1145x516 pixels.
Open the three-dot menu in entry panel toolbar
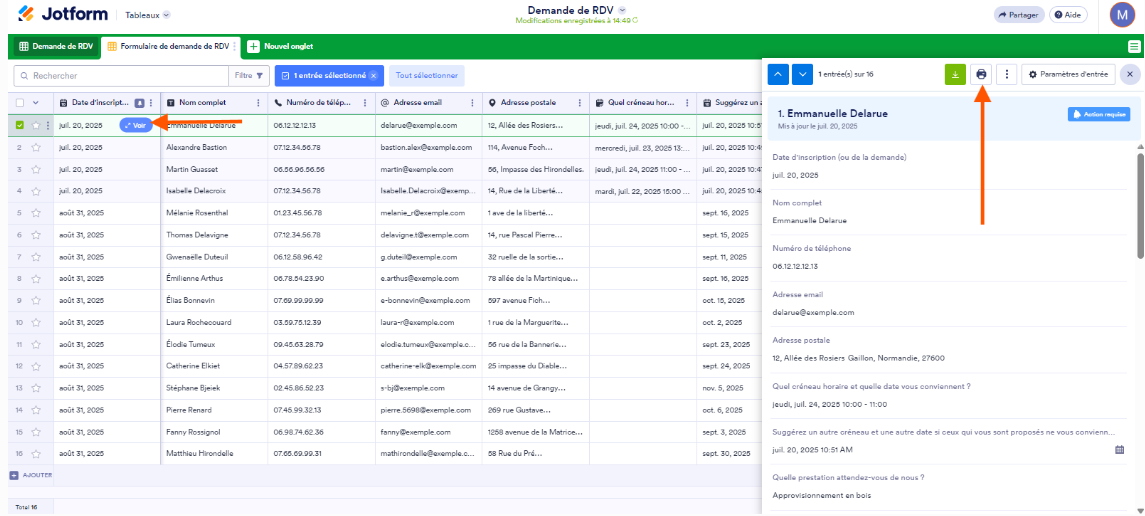(x=1007, y=74)
